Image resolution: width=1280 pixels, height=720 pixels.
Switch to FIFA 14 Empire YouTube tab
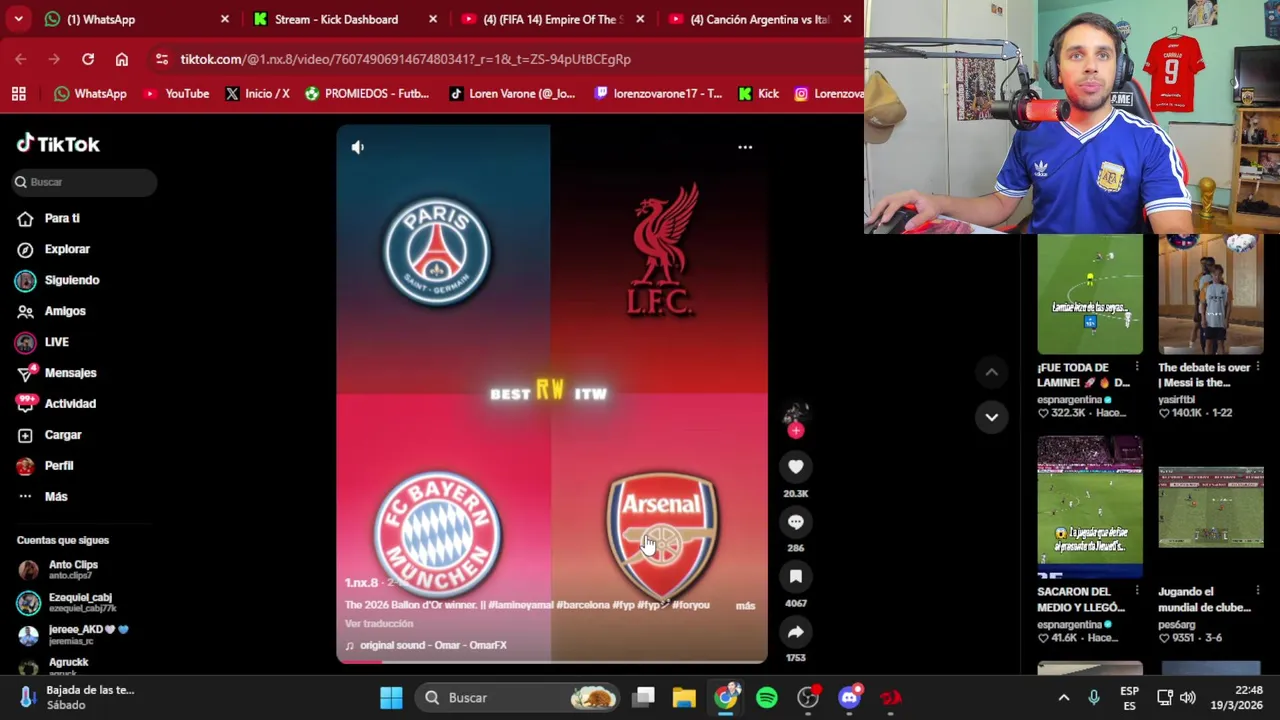[551, 19]
